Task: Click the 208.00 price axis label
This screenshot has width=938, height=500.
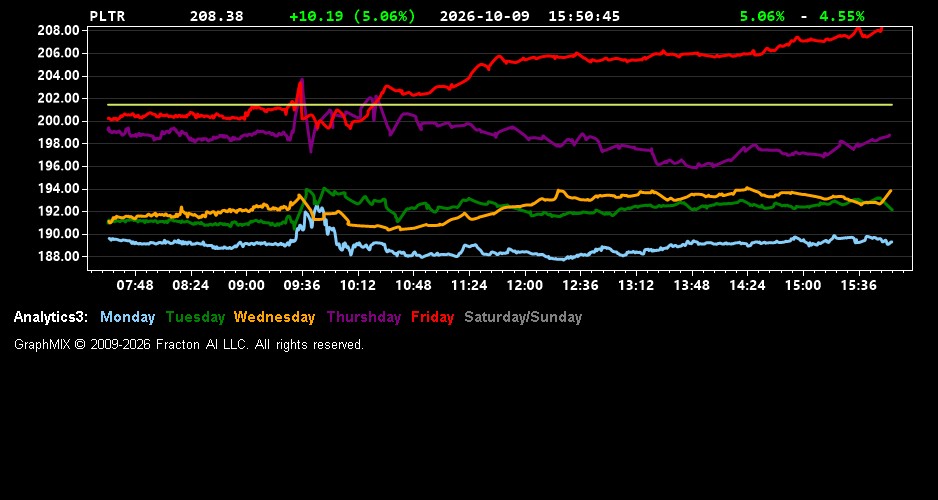Action: (59, 31)
